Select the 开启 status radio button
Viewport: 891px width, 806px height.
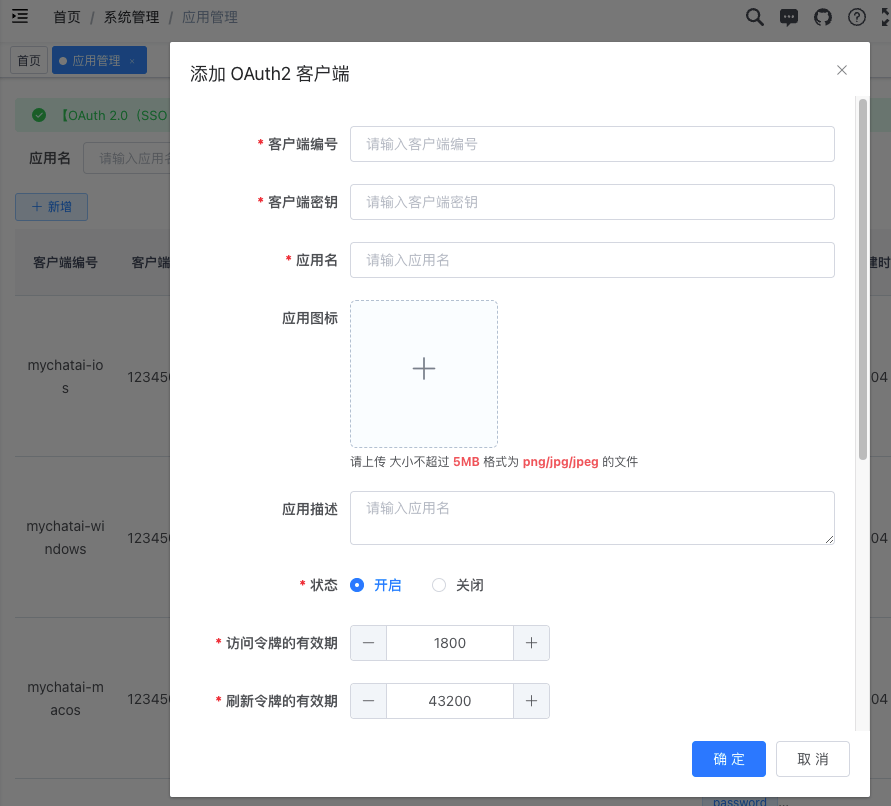pyautogui.click(x=357, y=585)
